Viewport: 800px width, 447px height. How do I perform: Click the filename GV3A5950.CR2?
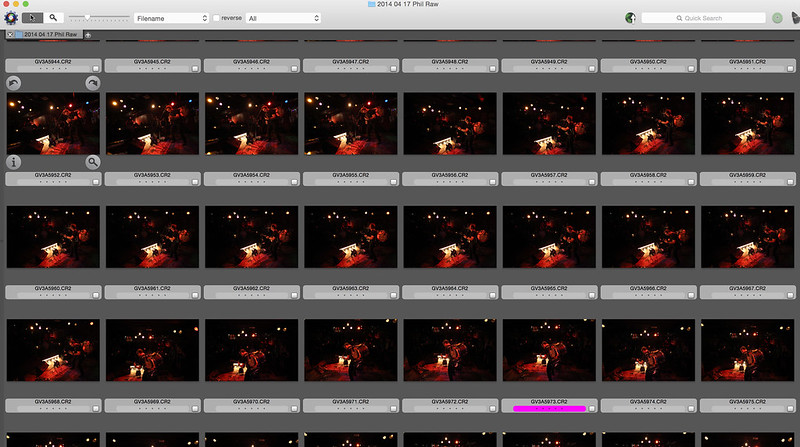648,62
